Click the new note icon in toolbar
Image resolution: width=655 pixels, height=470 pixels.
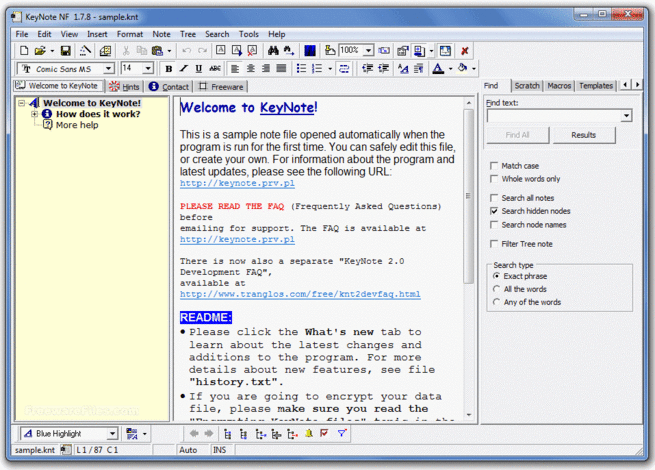pyautogui.click(x=221, y=51)
